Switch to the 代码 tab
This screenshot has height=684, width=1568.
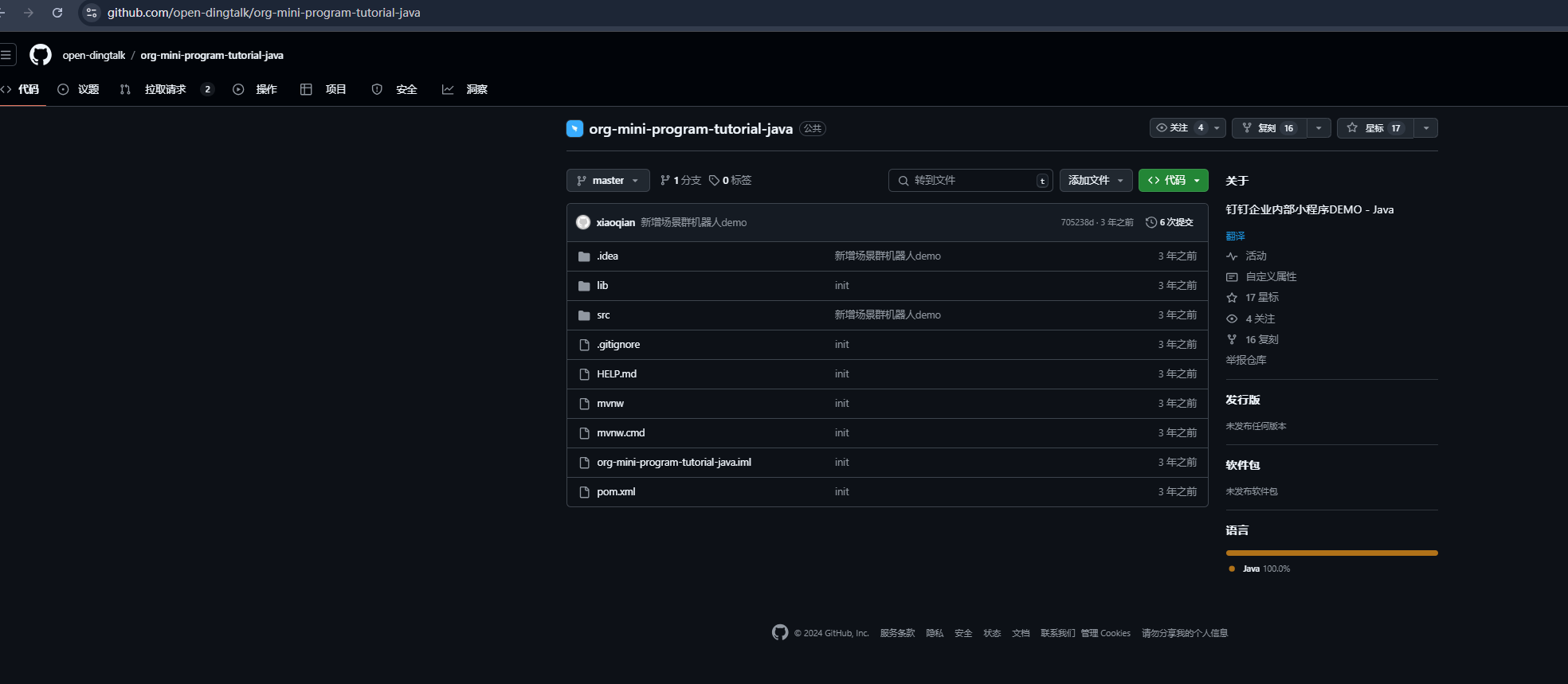pyautogui.click(x=21, y=89)
